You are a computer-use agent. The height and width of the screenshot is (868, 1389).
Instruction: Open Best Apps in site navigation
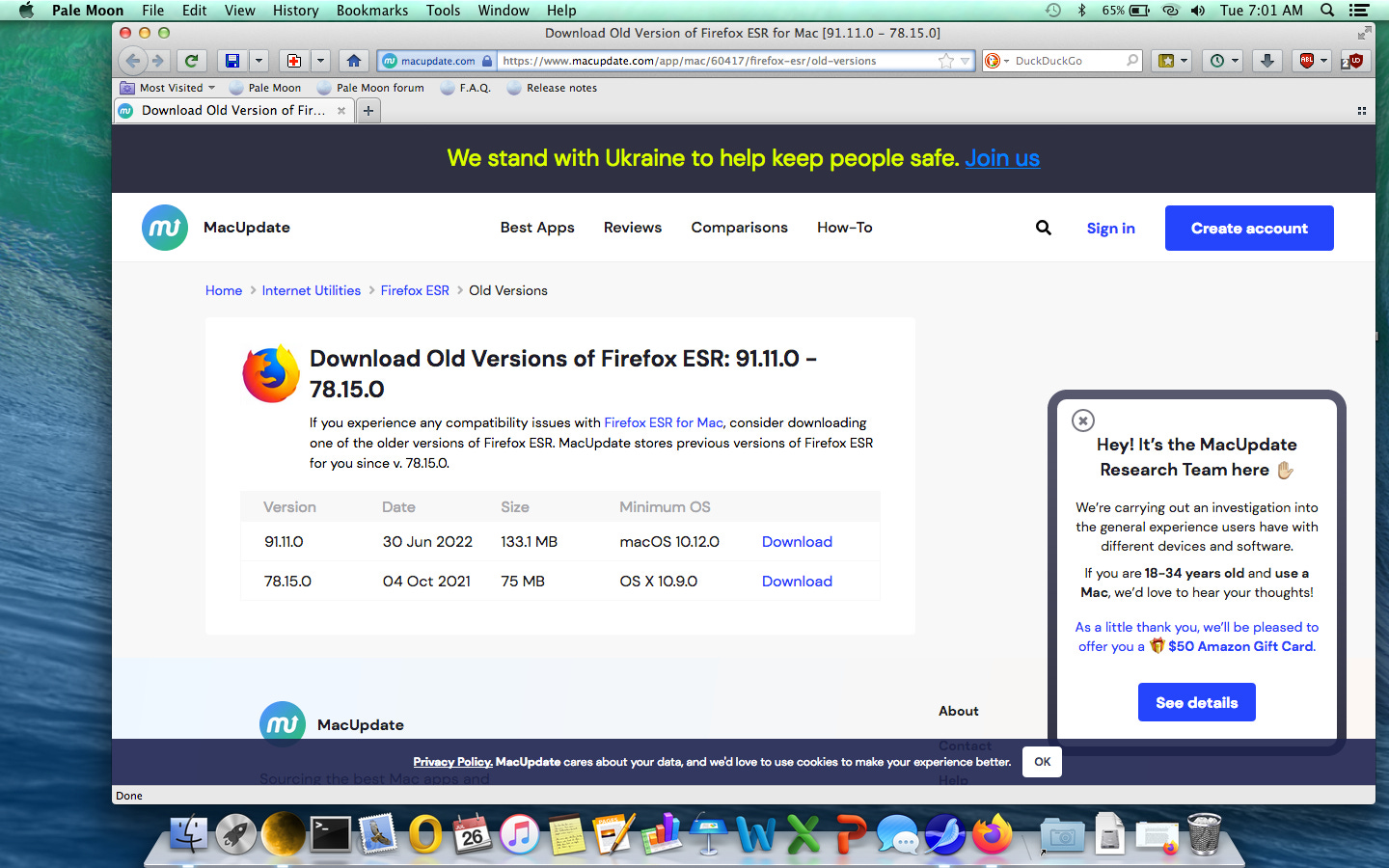click(537, 228)
